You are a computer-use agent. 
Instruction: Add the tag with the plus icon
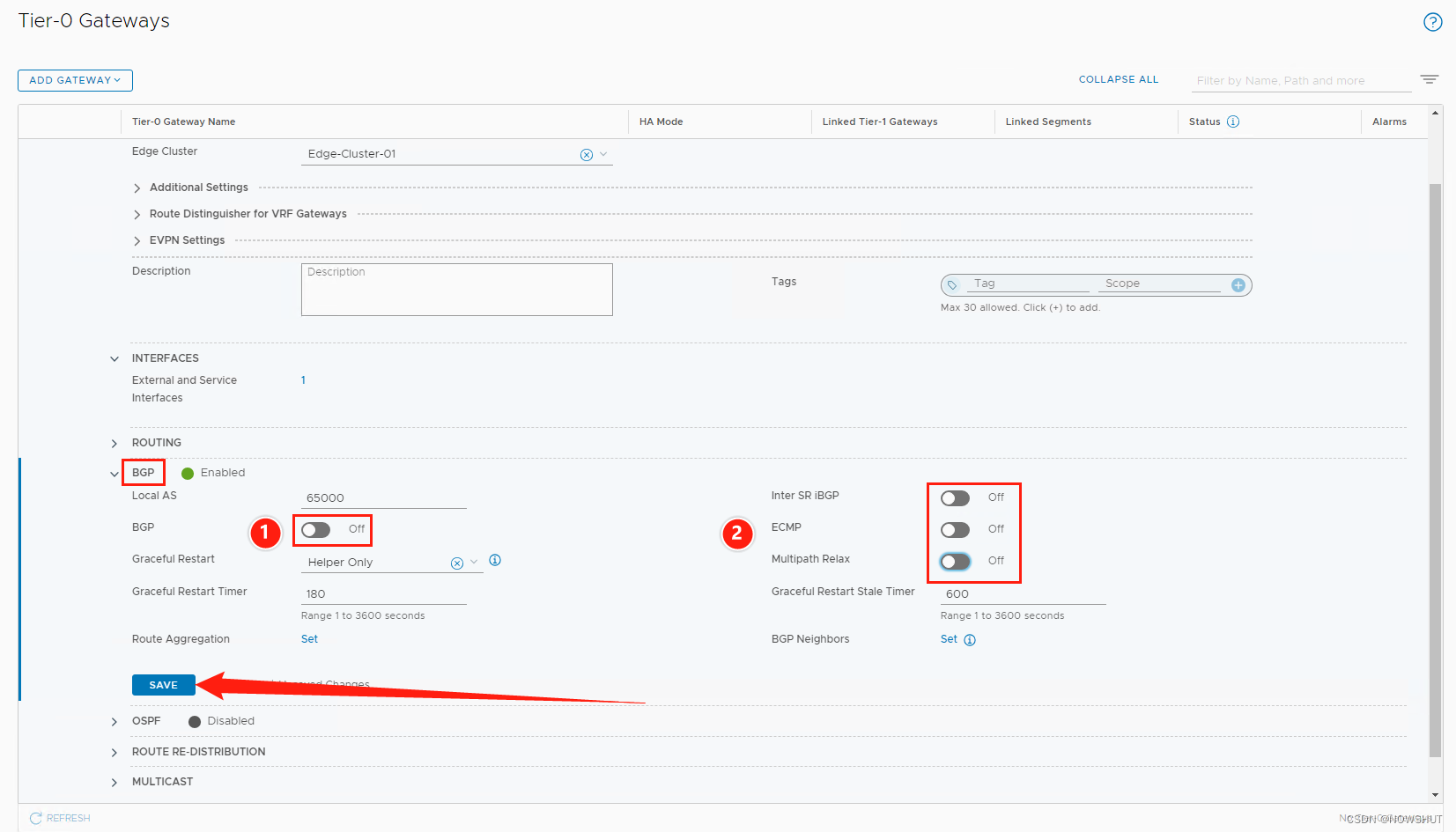(x=1238, y=284)
